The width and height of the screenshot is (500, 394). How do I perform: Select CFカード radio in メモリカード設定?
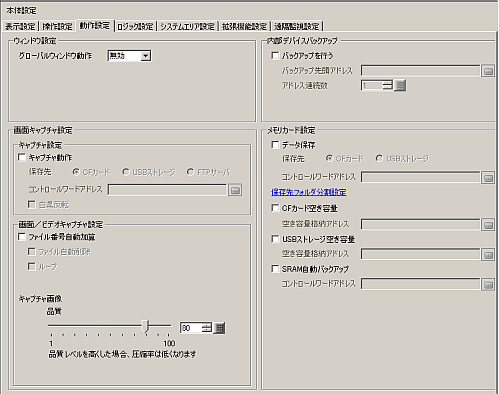tap(329, 158)
